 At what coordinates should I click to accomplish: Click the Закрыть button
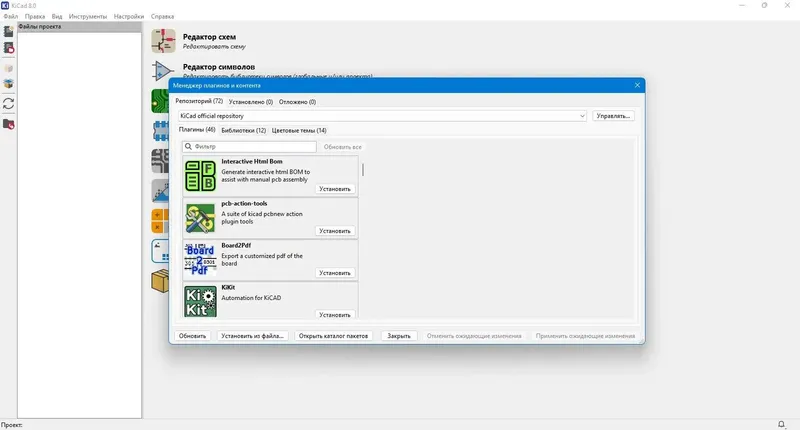[398, 336]
